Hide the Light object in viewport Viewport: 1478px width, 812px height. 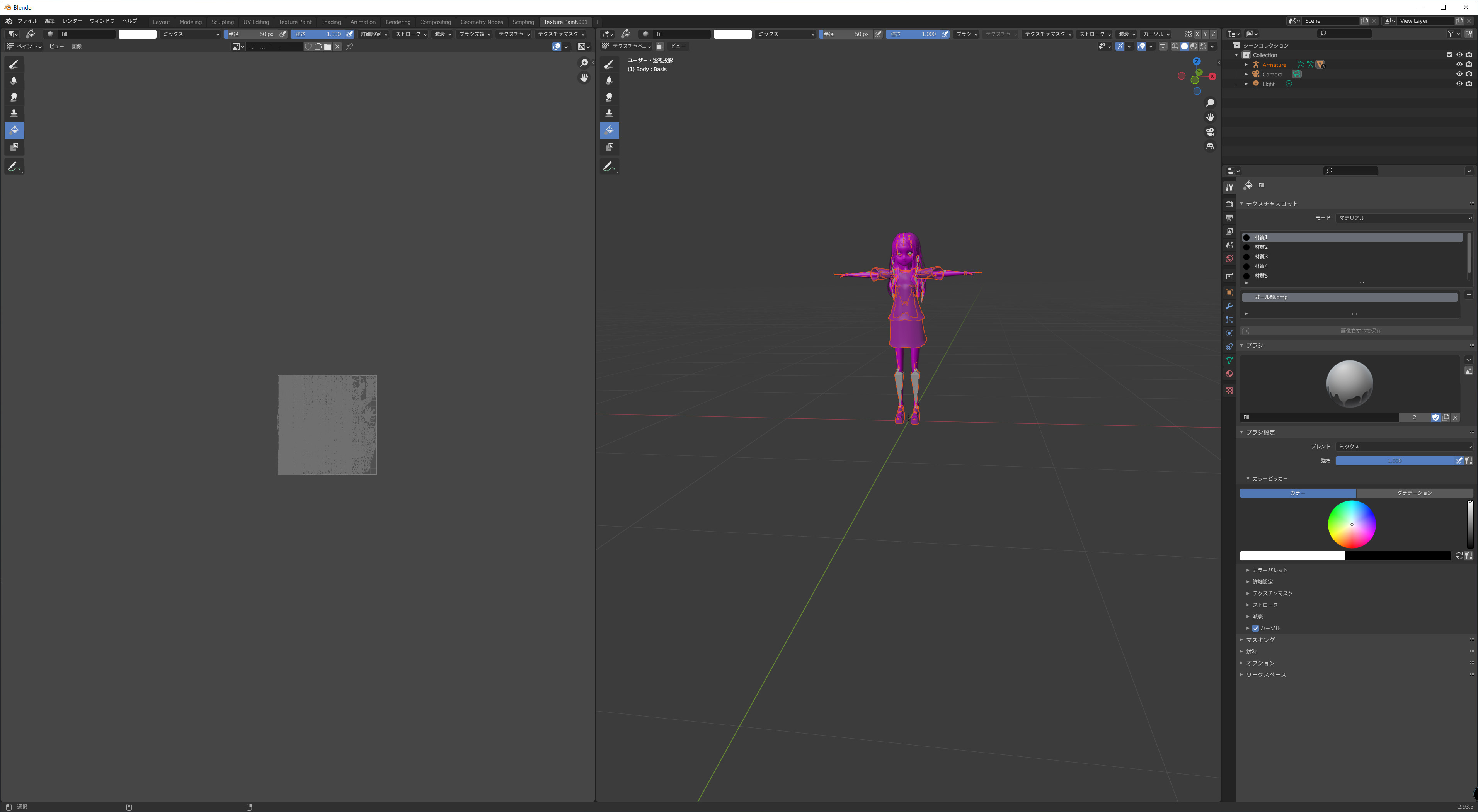[x=1459, y=84]
